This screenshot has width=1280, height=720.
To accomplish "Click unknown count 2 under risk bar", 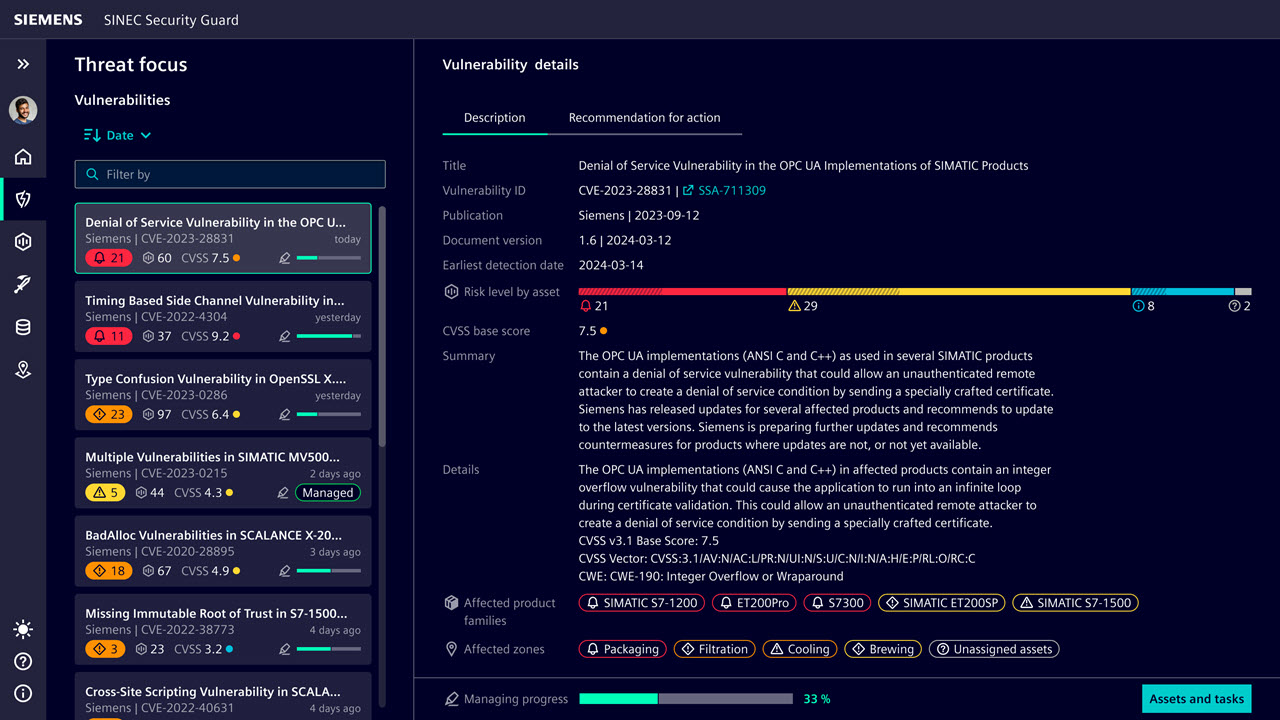I will click(x=1239, y=306).
